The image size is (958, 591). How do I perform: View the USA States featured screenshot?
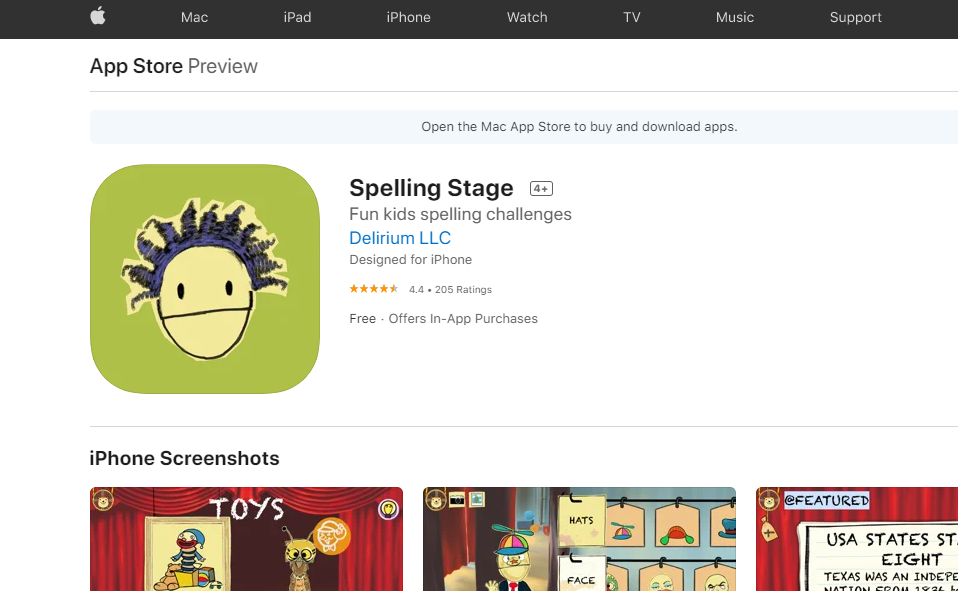pos(857,539)
